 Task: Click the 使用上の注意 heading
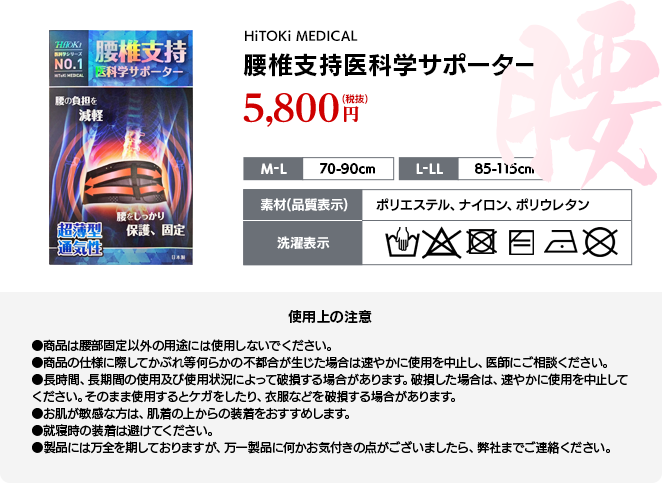point(330,317)
